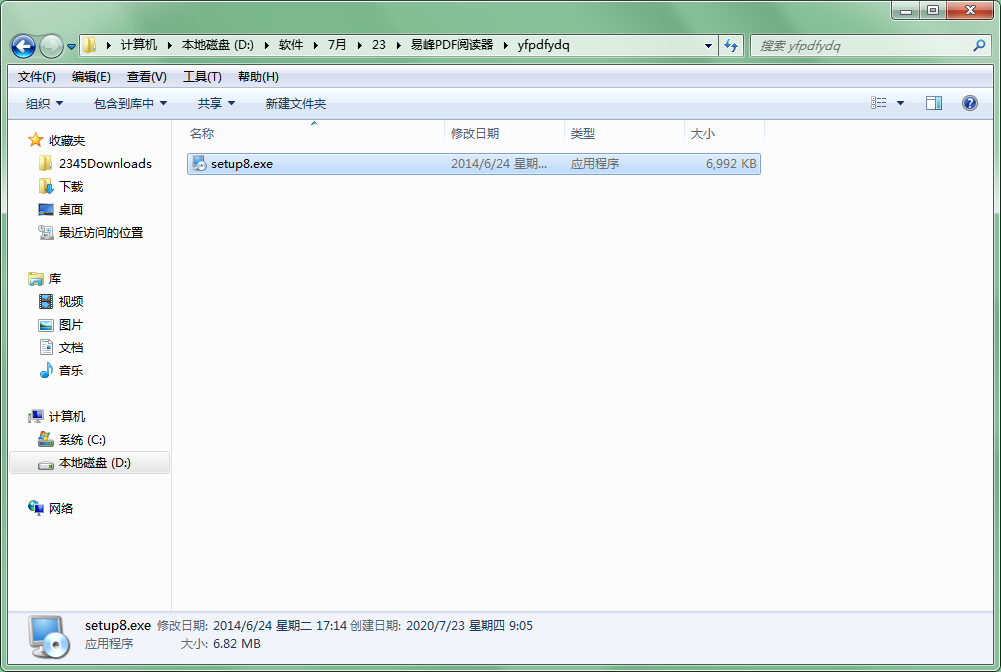The height and width of the screenshot is (672, 1001).
Task: Click the large setup8.exe icon in details pane
Action: [x=49, y=636]
